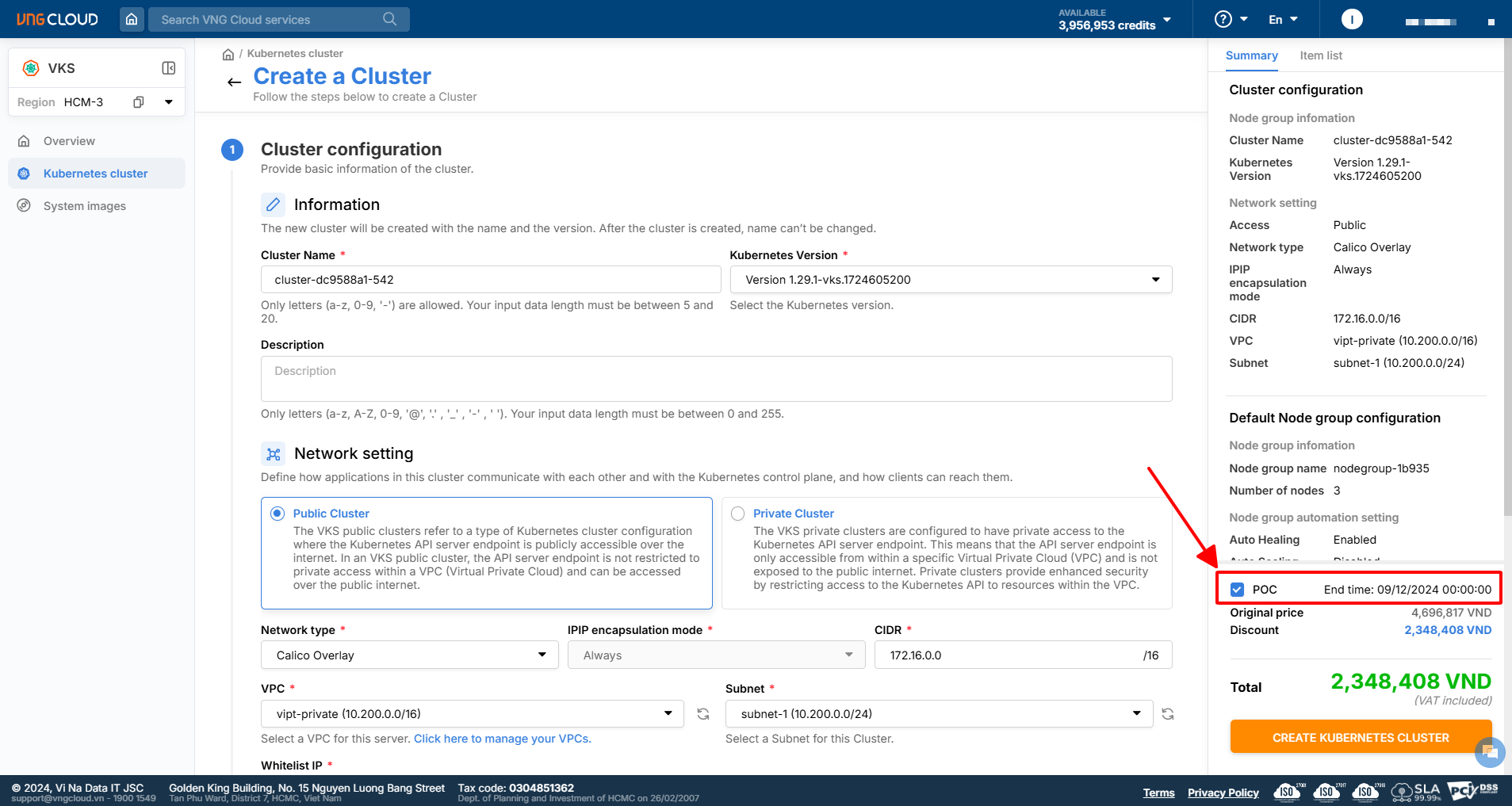
Task: Open the help question mark icon
Action: pyautogui.click(x=1223, y=19)
